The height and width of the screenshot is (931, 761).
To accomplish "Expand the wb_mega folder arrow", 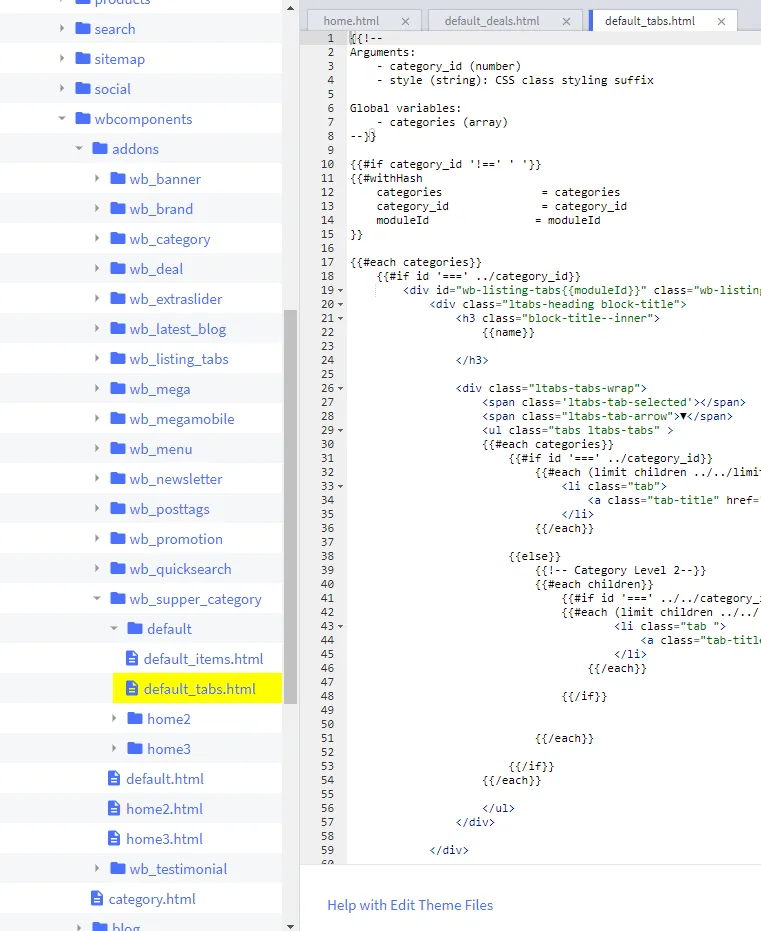I will [x=97, y=389].
